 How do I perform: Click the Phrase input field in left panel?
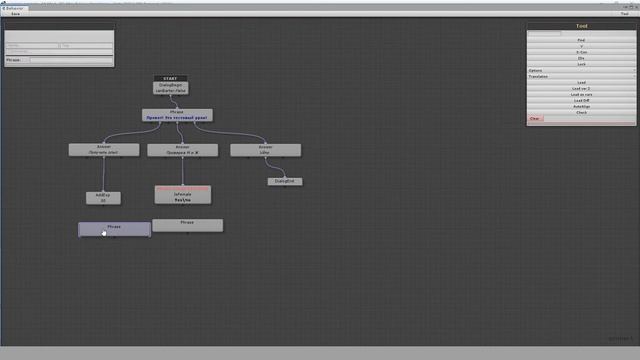pos(71,60)
